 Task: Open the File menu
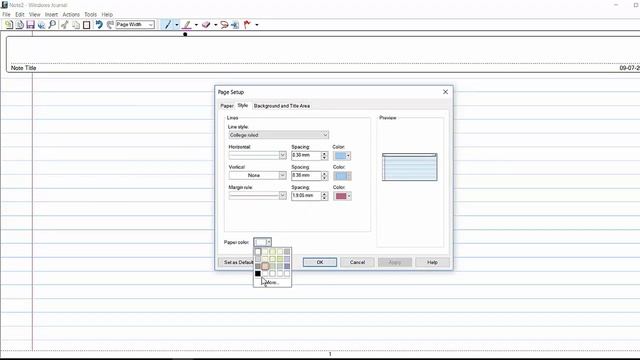[x=6, y=14]
